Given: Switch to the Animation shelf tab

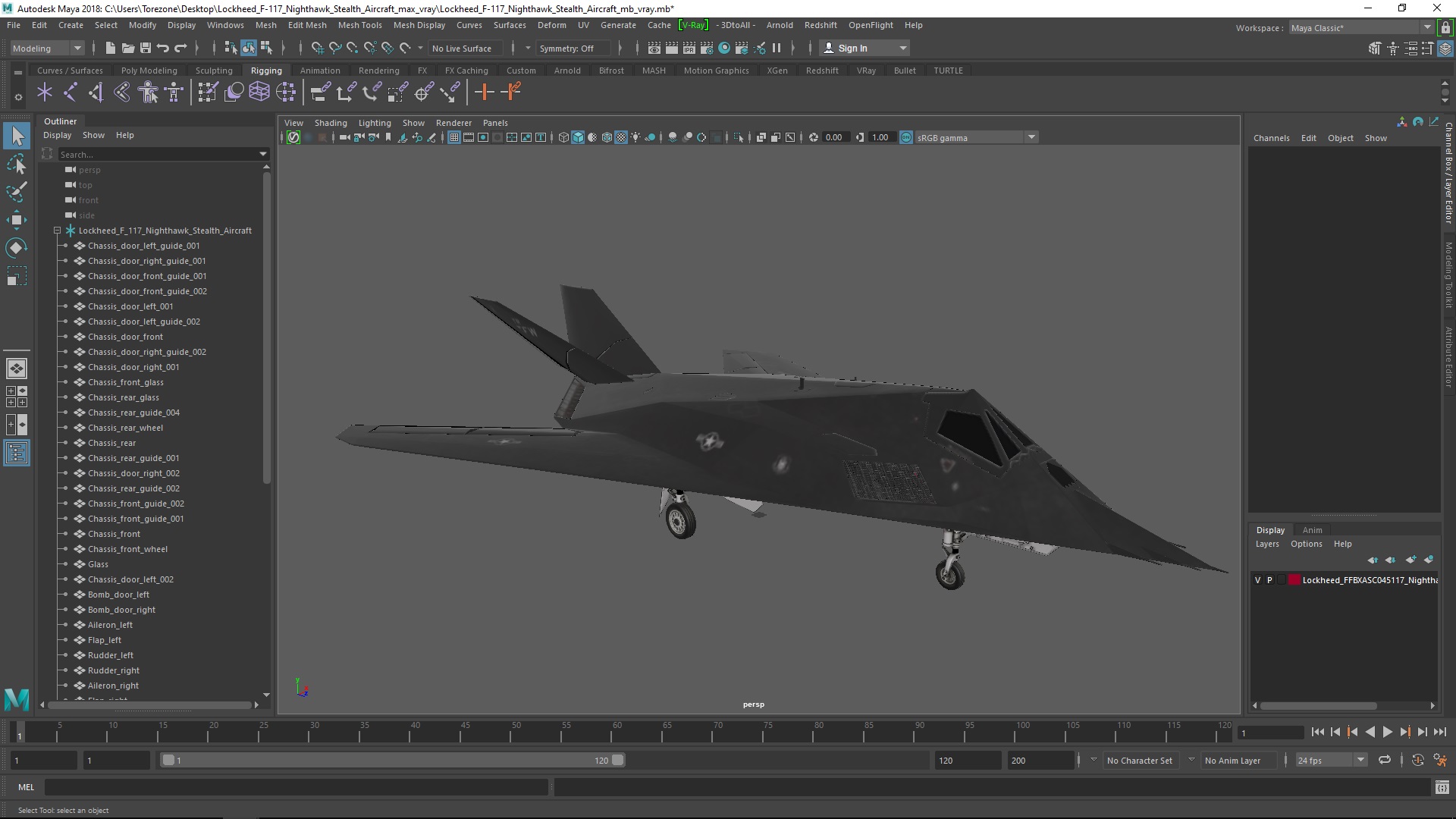Looking at the screenshot, I should (x=320, y=71).
